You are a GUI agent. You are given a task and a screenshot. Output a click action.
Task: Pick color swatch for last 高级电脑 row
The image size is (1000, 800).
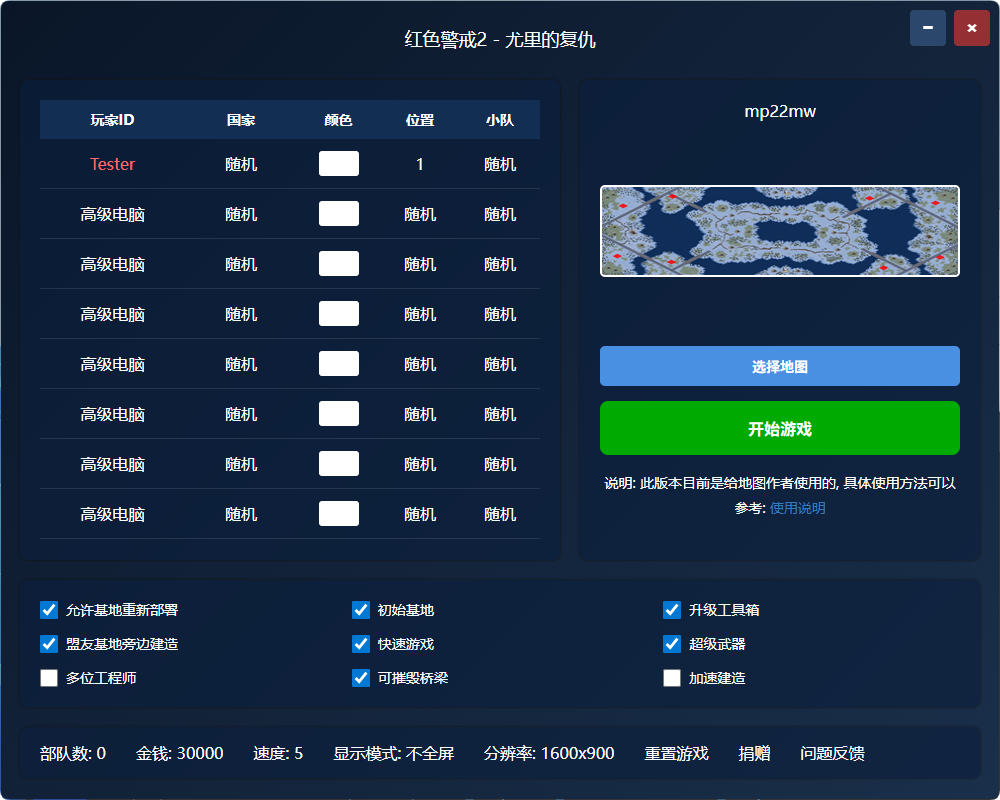[x=339, y=514]
